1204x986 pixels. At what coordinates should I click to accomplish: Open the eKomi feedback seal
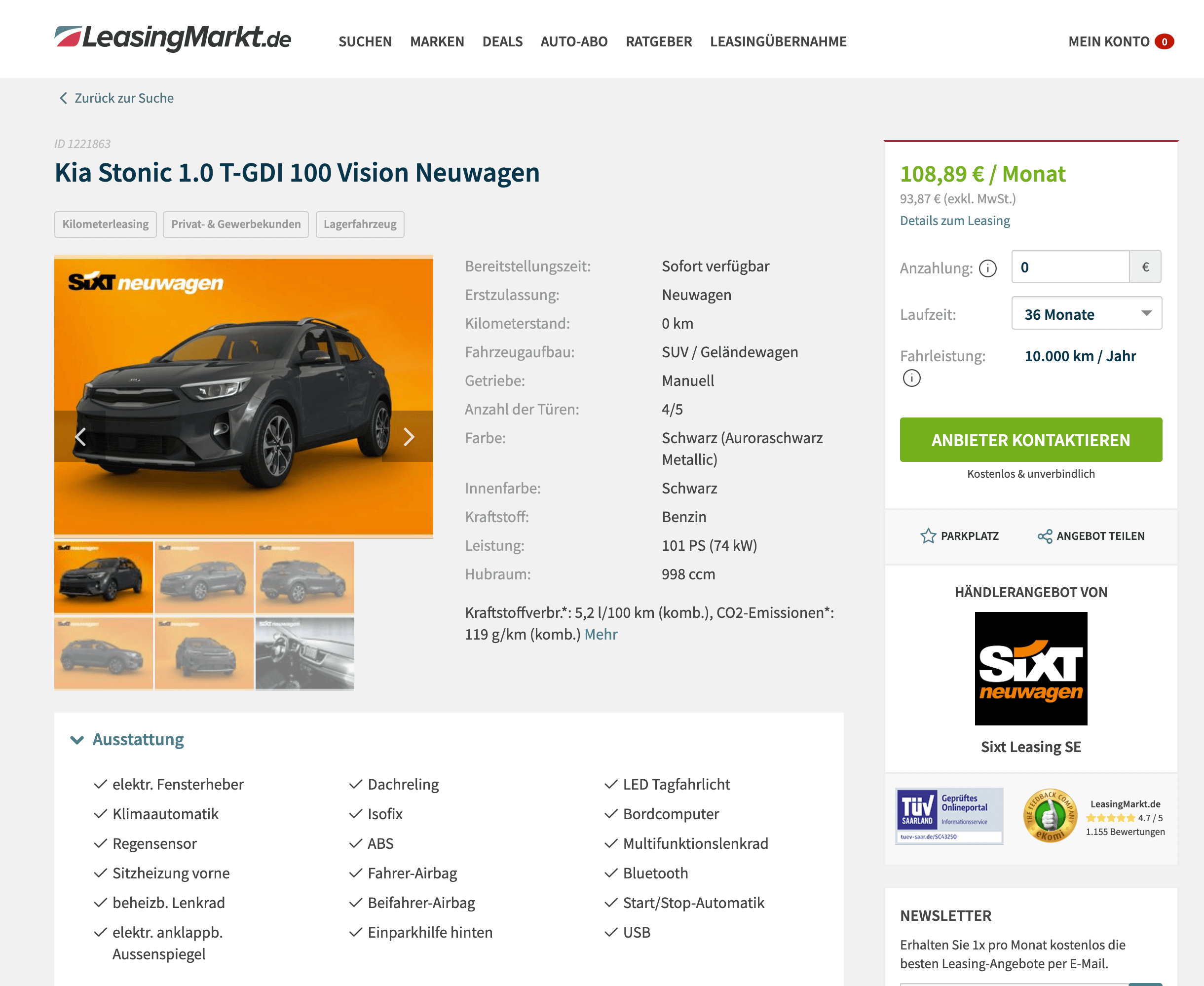[x=1050, y=816]
